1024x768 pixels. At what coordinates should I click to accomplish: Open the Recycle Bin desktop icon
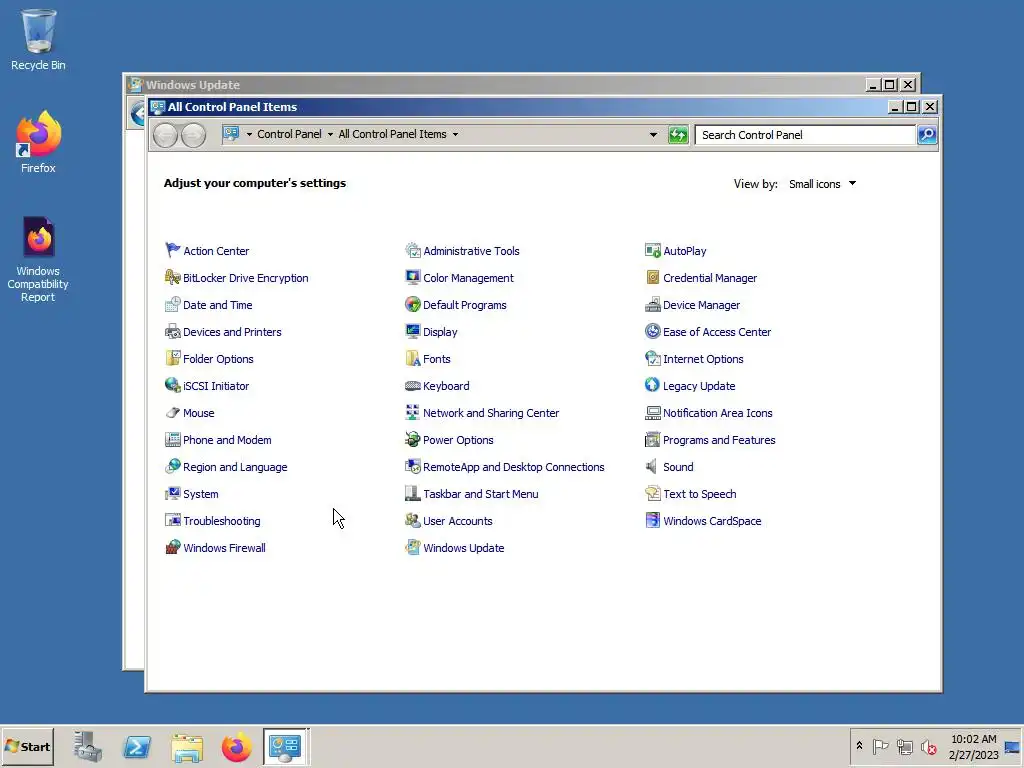pyautogui.click(x=38, y=40)
